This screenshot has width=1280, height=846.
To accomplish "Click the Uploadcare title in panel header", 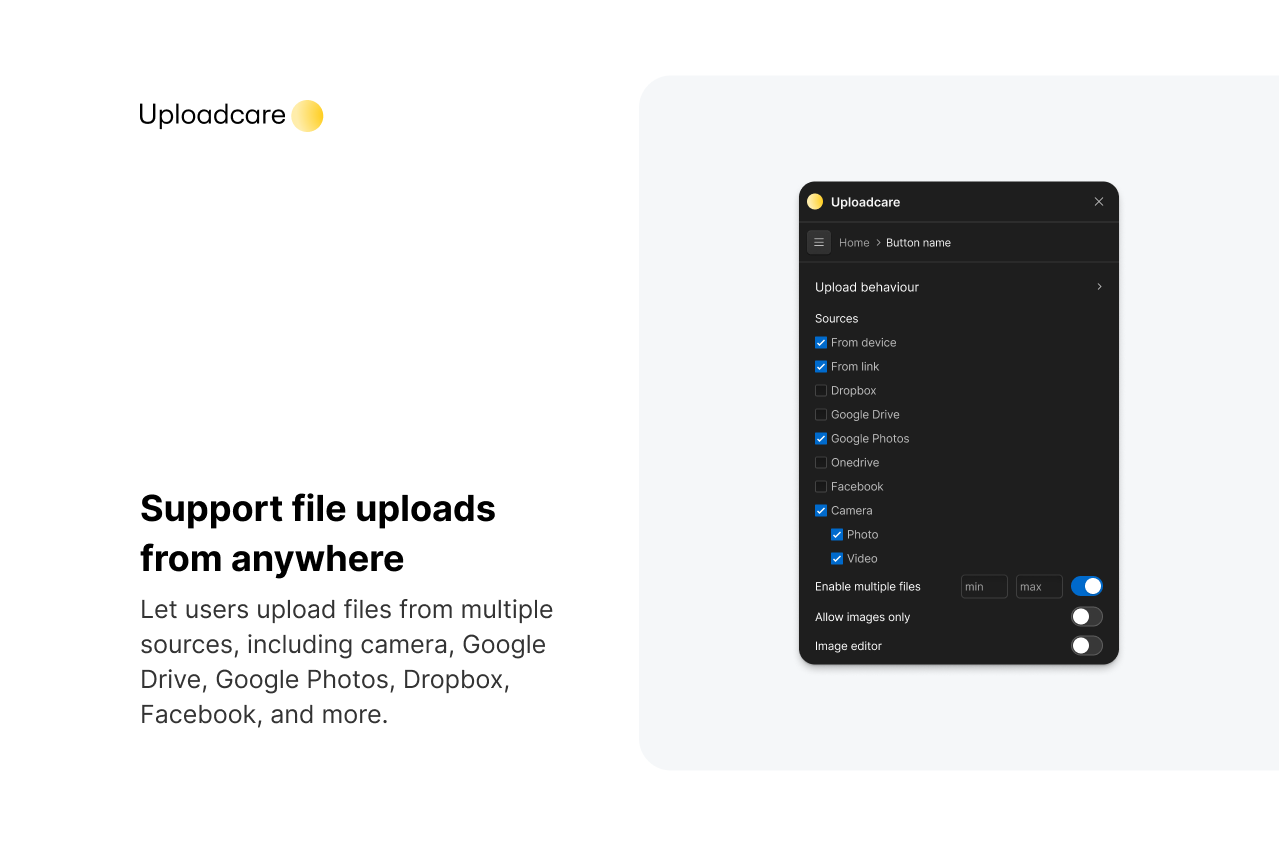I will [x=865, y=202].
